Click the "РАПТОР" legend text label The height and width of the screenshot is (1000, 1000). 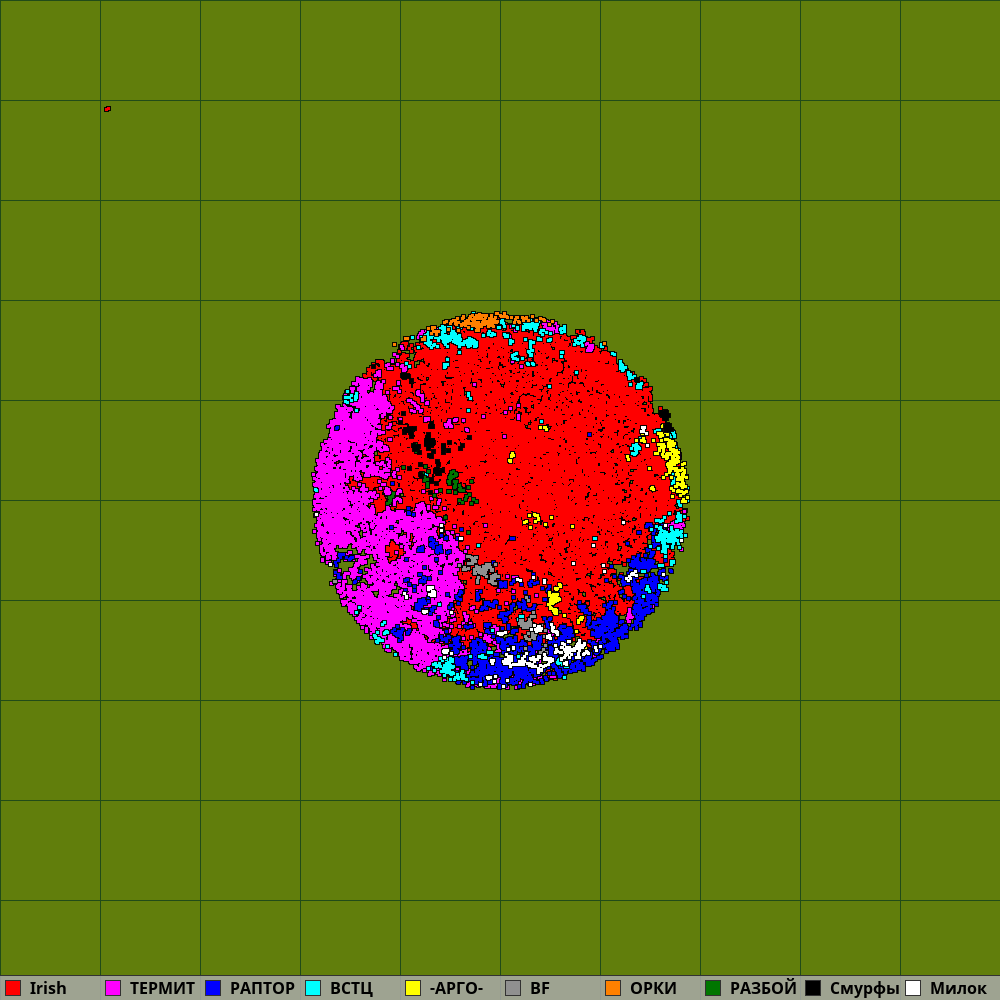coord(262,988)
